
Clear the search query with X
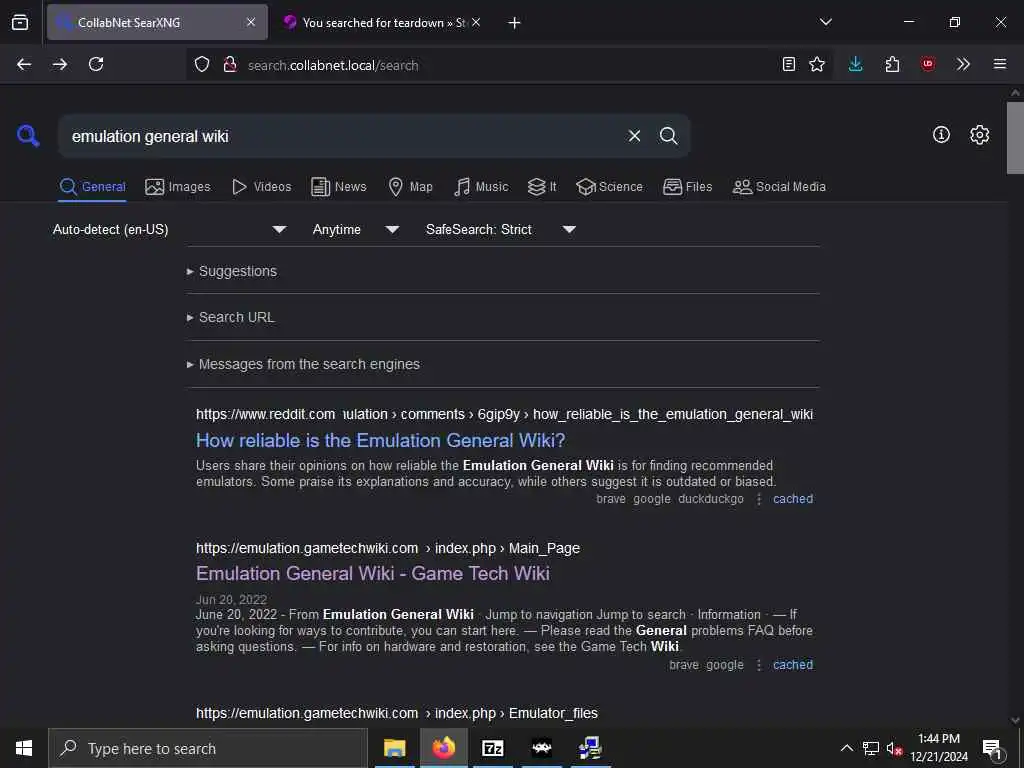click(x=634, y=136)
